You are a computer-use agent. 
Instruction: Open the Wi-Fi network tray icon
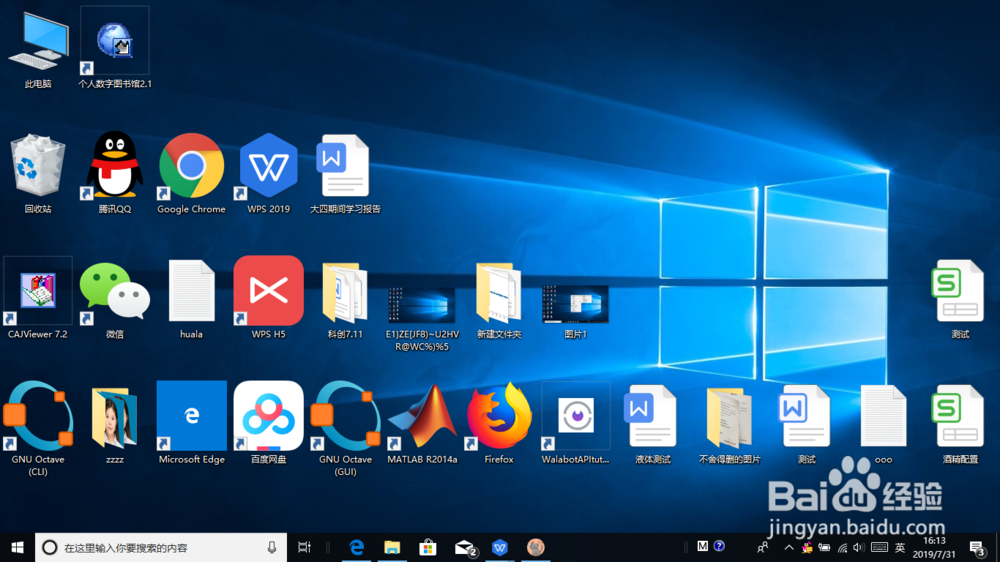pos(842,547)
